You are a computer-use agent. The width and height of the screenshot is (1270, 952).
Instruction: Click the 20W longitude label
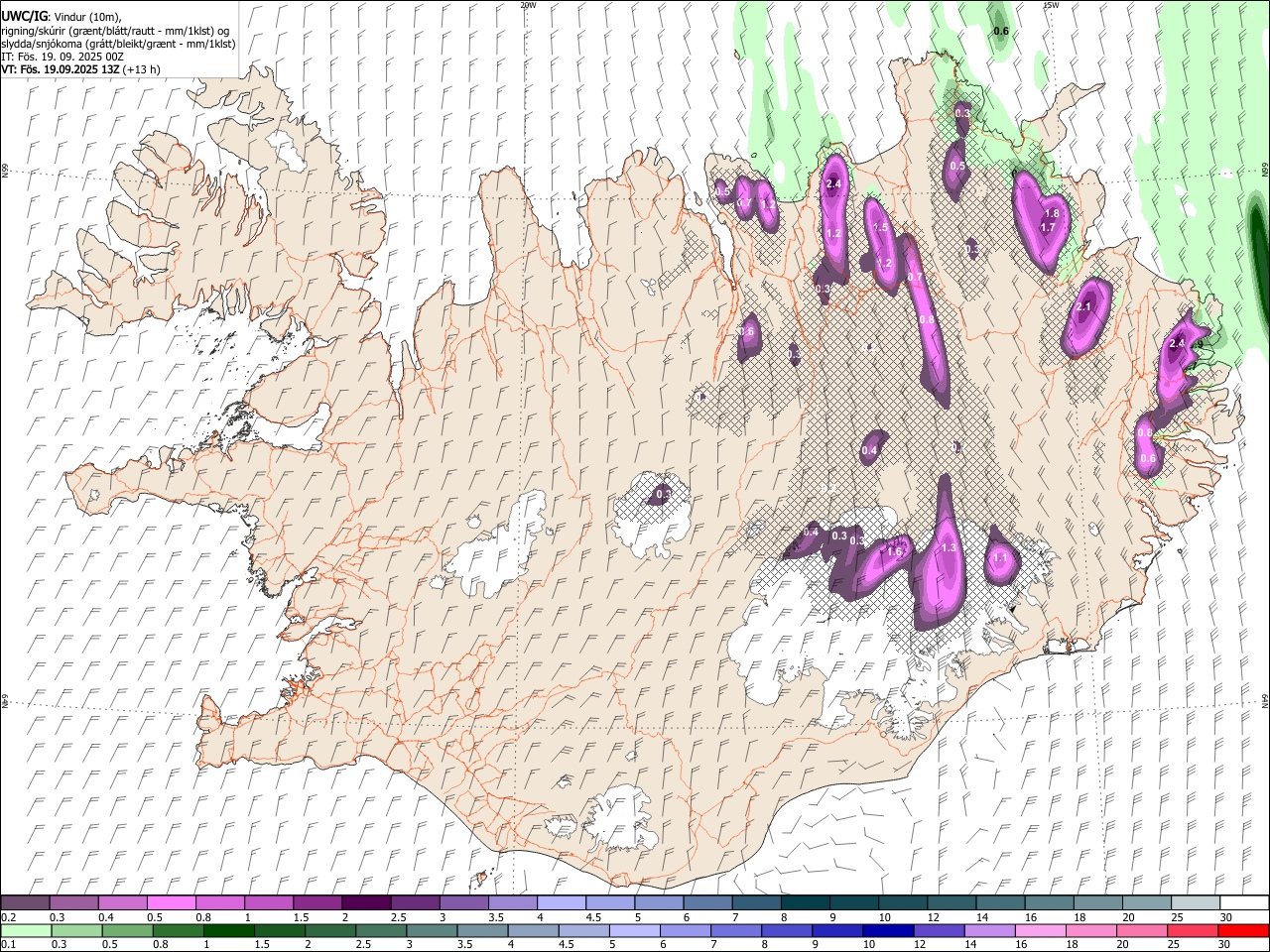click(528, 5)
